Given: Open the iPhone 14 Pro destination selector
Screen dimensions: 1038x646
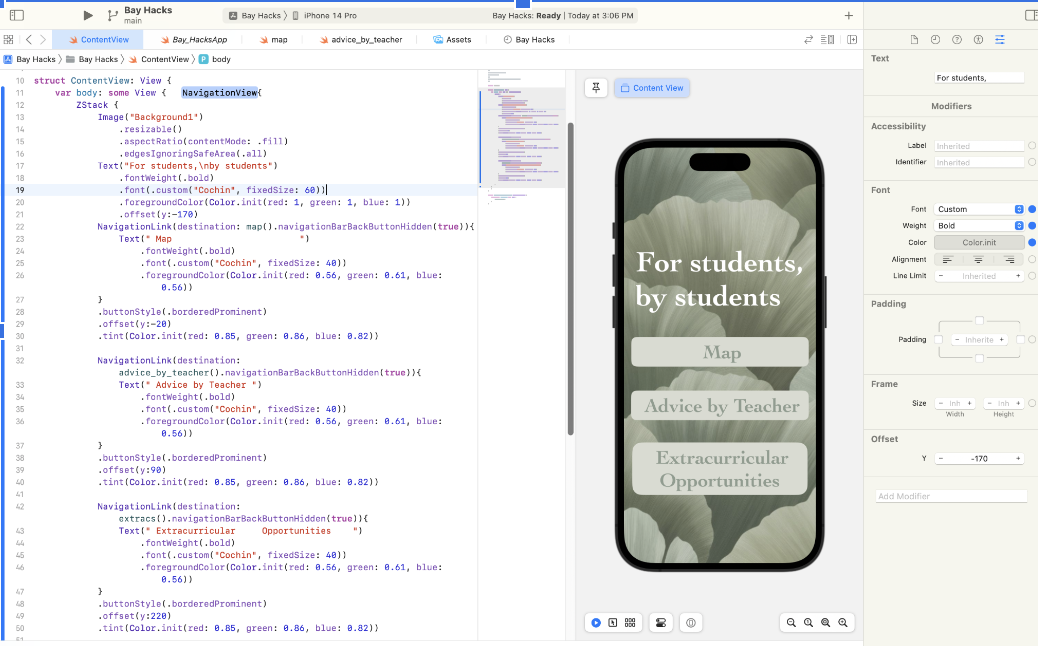Looking at the screenshot, I should click(x=324, y=15).
